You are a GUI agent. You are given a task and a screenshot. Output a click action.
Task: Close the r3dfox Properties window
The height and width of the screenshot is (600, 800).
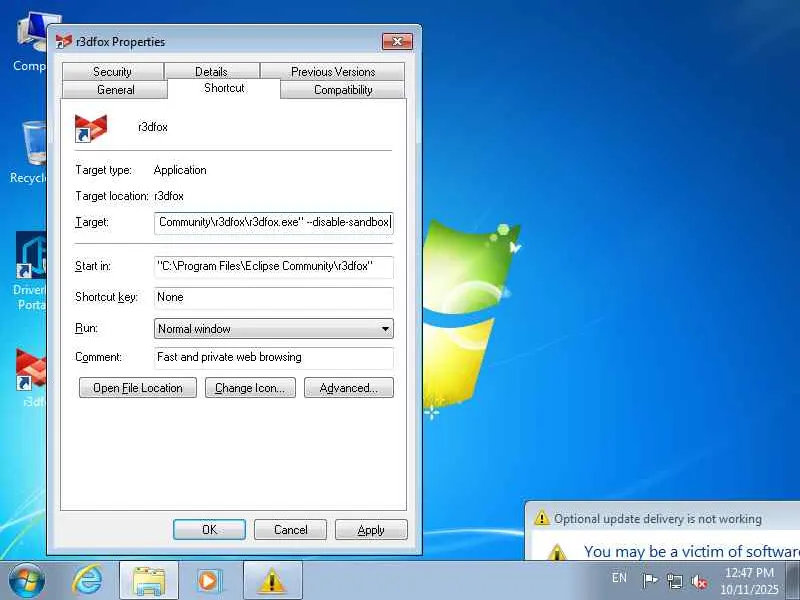pos(397,42)
